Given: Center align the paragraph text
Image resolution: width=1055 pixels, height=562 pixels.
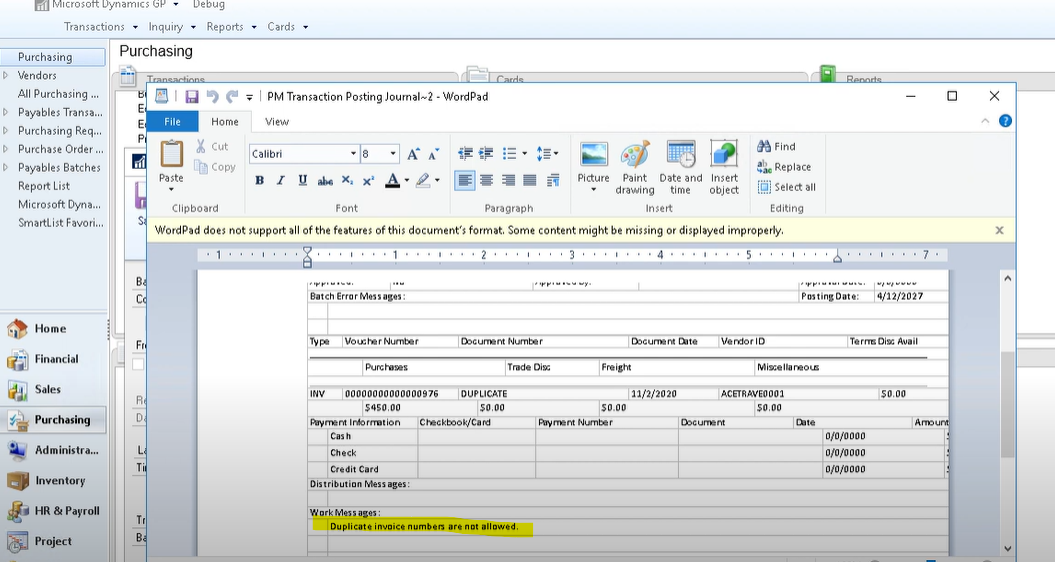Looking at the screenshot, I should 486,181.
